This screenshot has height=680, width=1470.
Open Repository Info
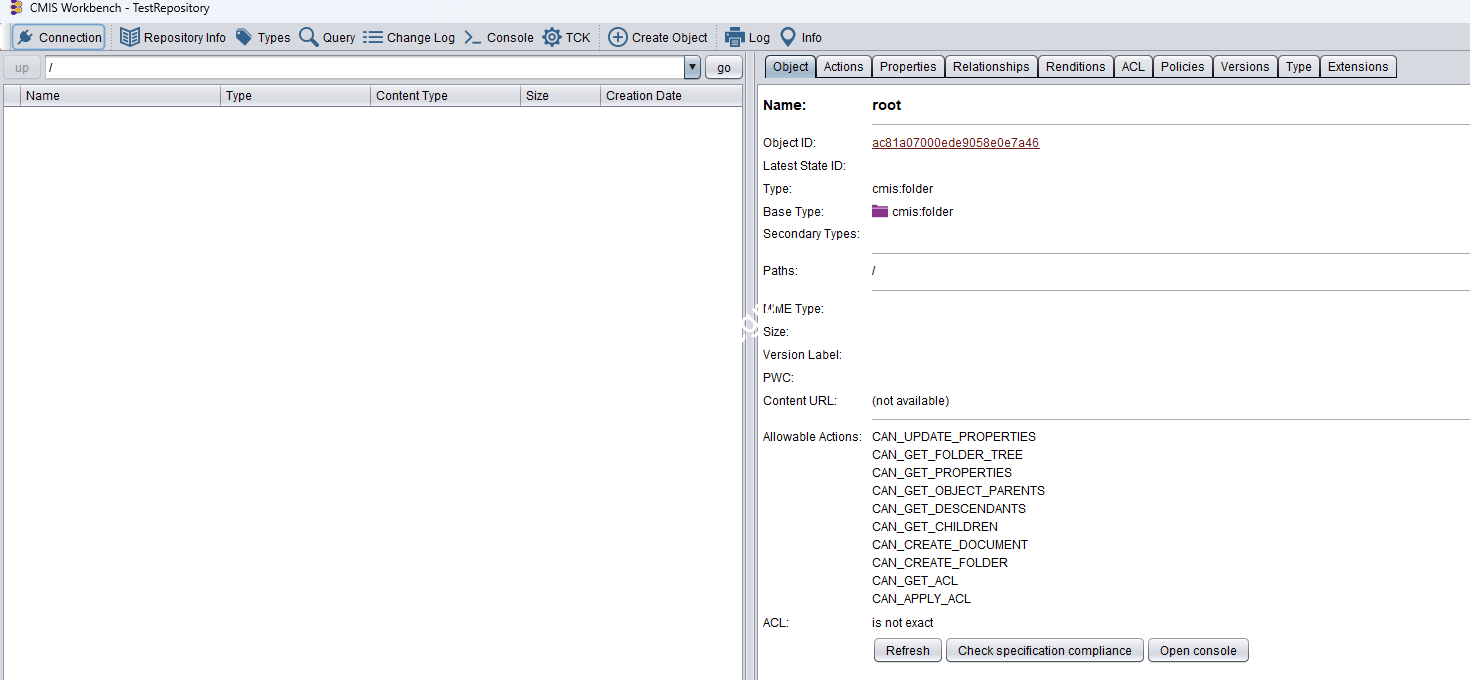tap(172, 36)
